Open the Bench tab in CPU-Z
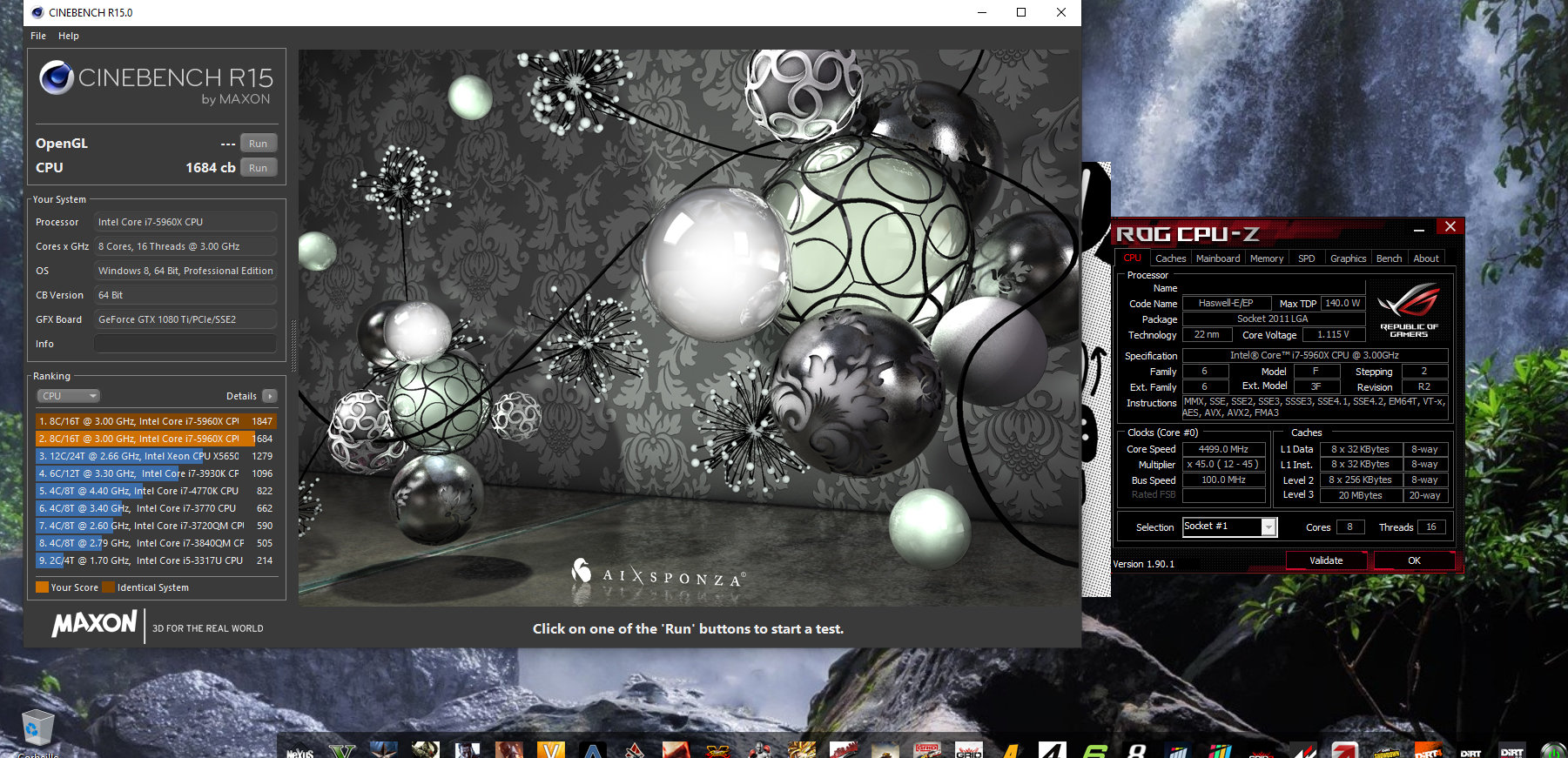 point(1389,258)
